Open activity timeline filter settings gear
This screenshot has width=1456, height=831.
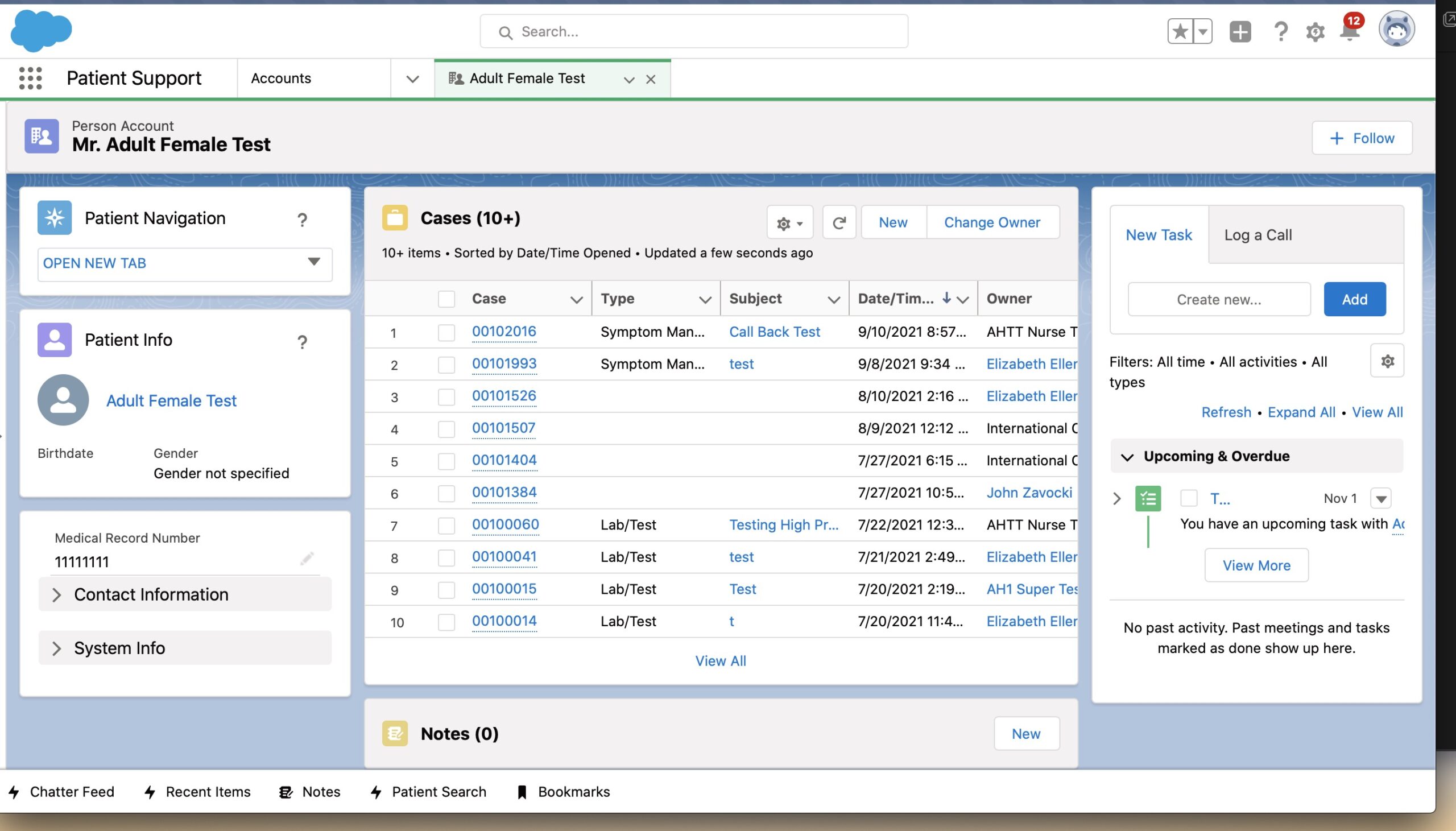point(1388,361)
